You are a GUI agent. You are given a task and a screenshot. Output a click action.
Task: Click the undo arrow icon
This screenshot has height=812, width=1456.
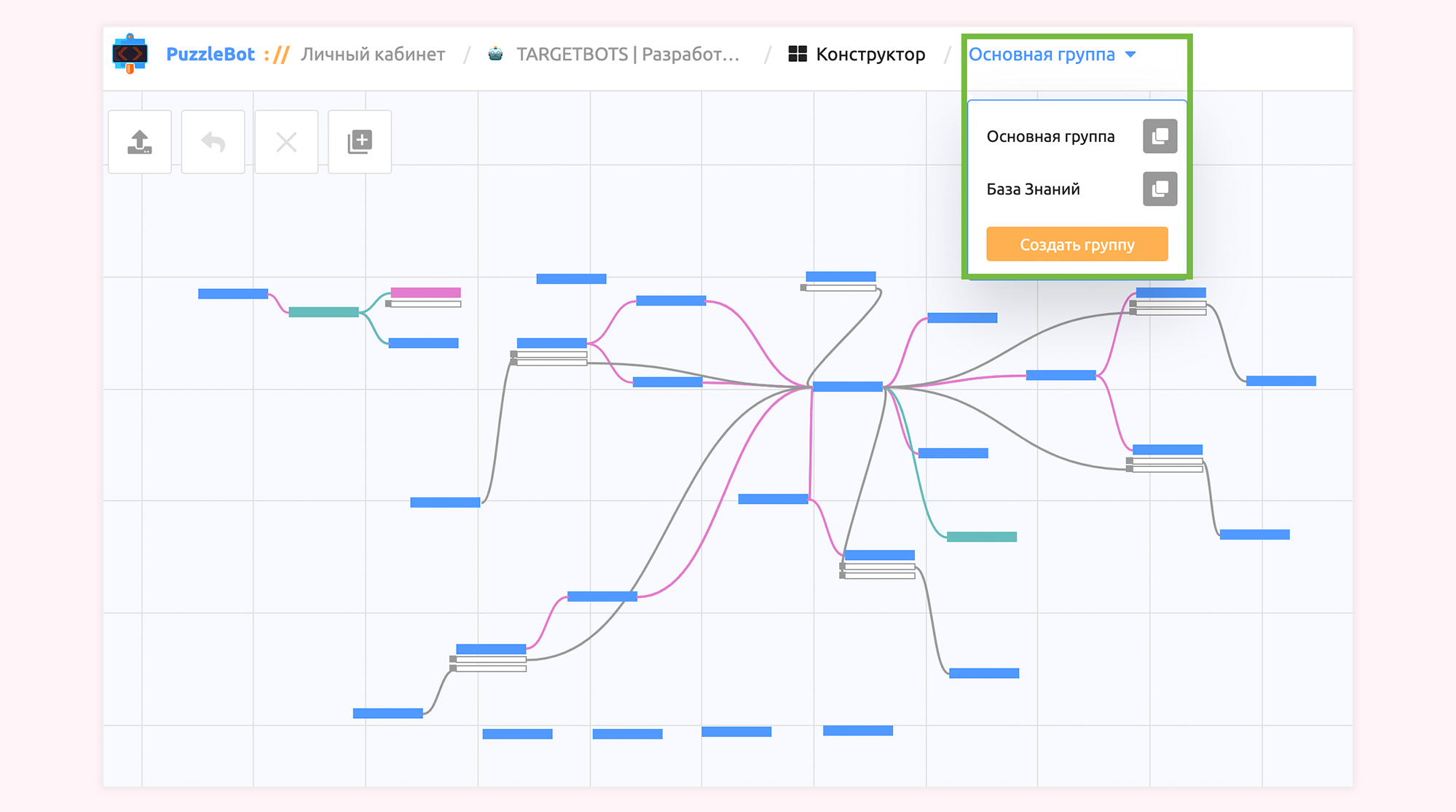(x=213, y=142)
